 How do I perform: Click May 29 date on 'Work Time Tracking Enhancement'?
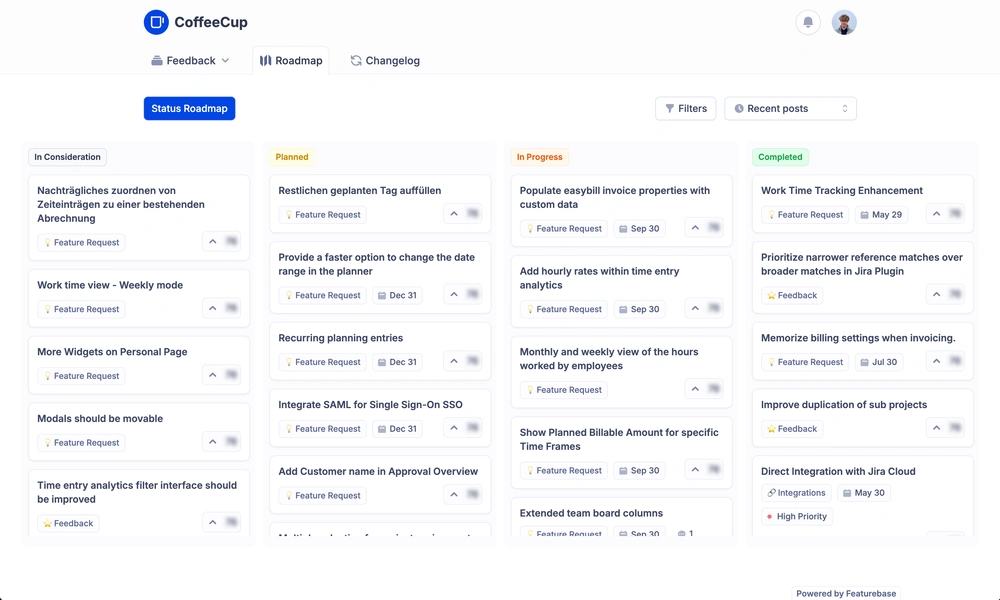pos(881,215)
